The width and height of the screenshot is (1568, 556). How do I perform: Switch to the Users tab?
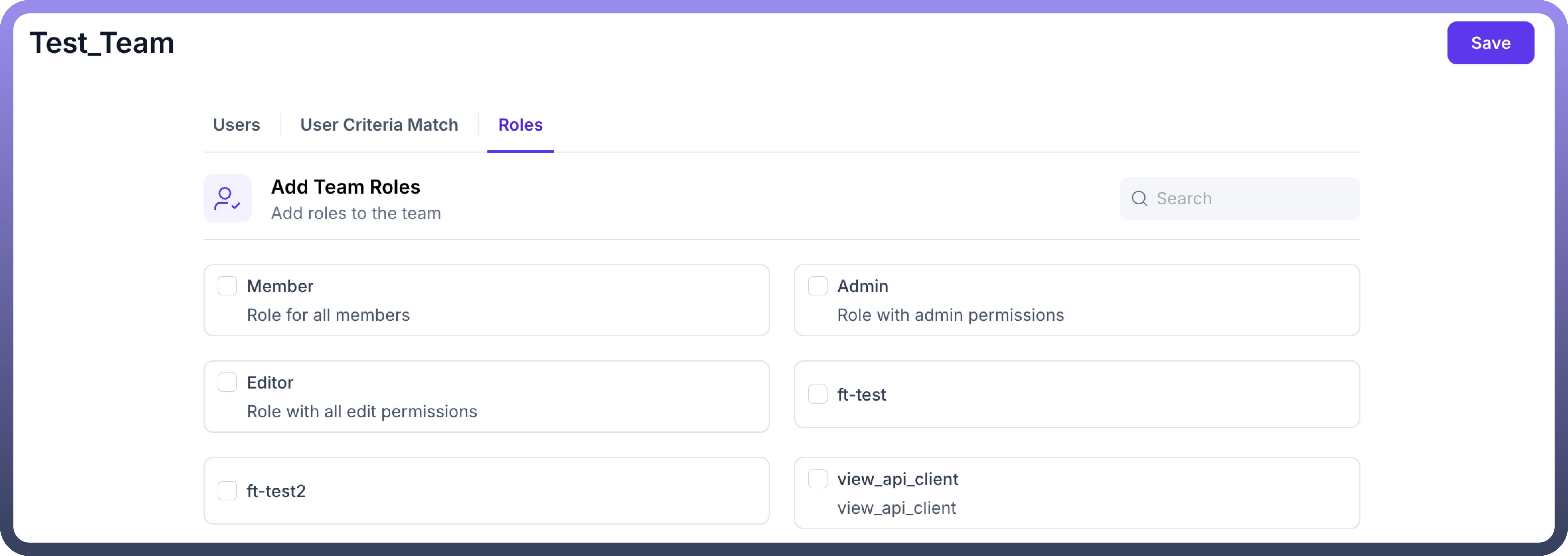[x=236, y=125]
